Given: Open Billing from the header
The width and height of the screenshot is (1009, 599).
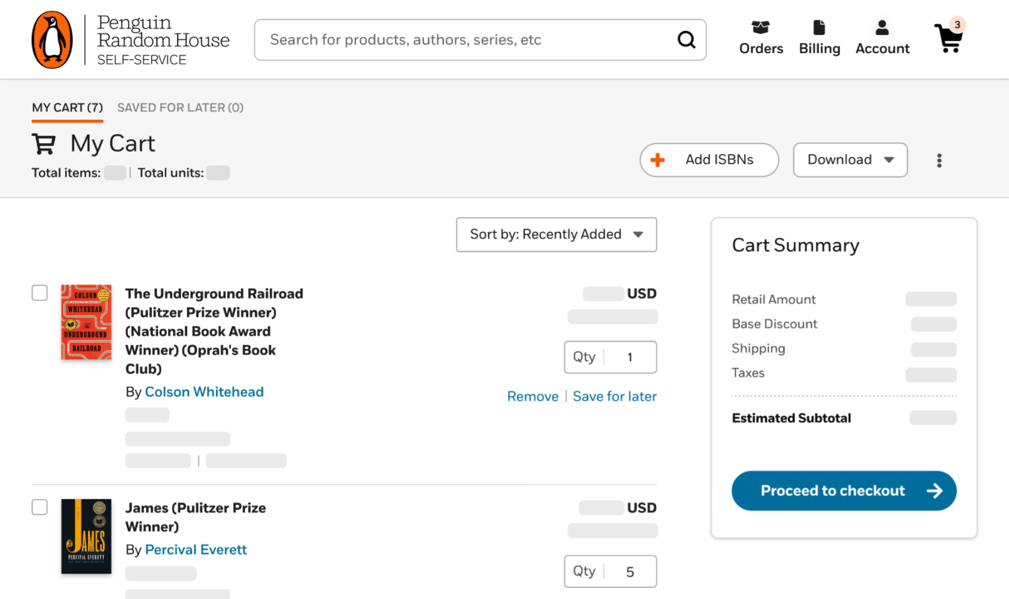Looking at the screenshot, I should (x=819, y=38).
